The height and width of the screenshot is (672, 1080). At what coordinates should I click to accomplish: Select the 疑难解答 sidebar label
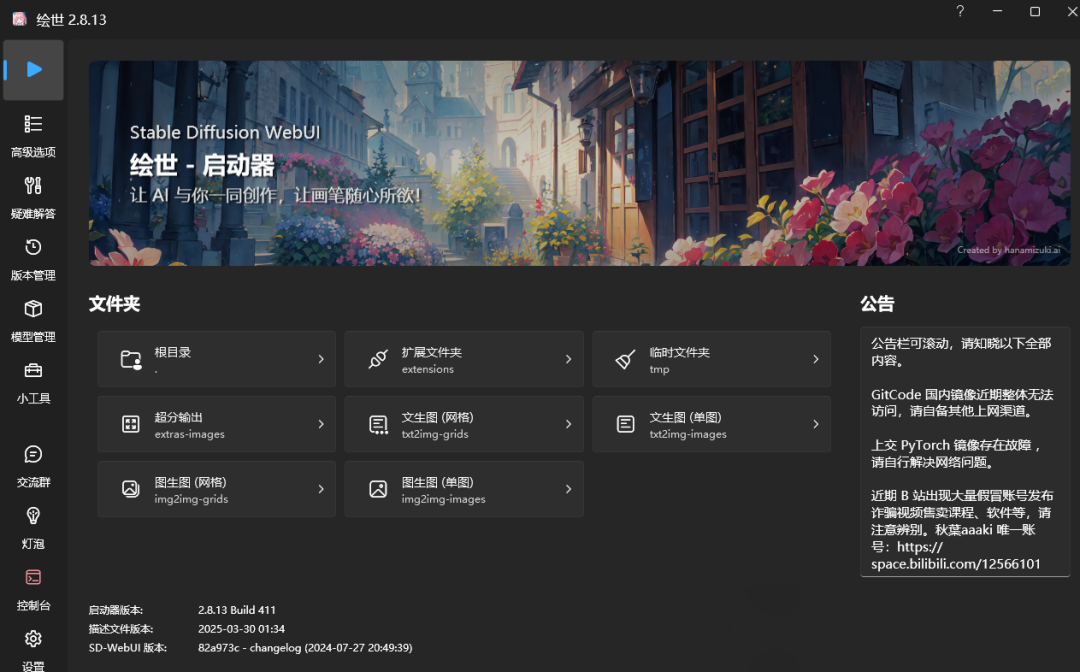(33, 213)
